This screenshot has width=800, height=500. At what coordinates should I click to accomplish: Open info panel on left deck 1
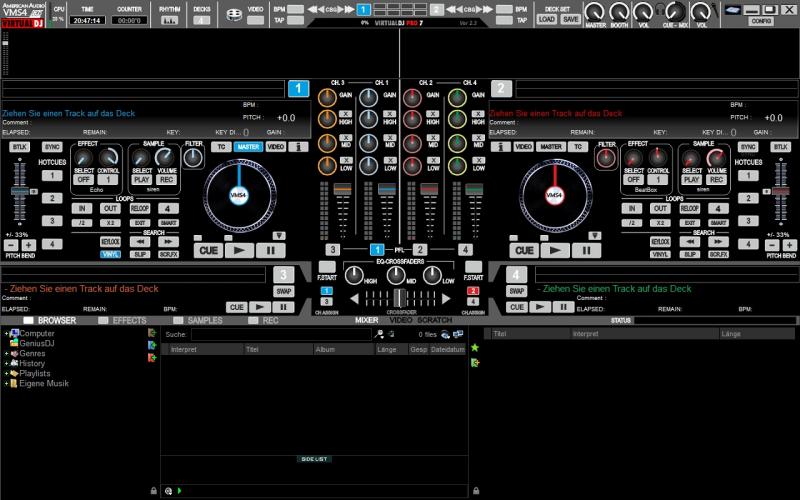point(298,147)
